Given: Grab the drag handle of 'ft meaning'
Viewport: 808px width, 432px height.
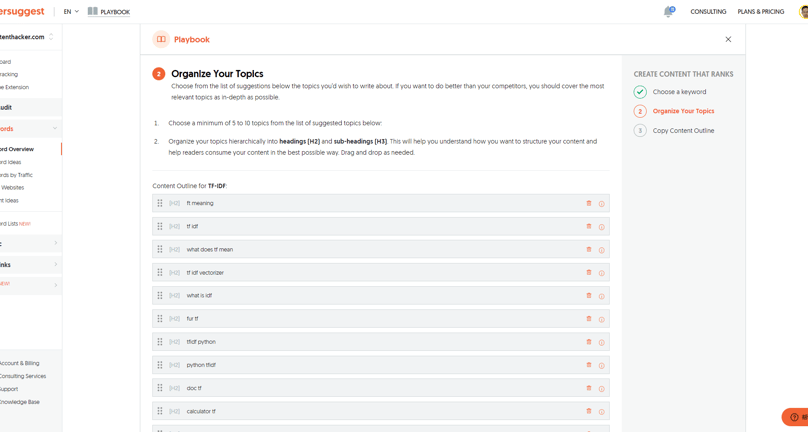Looking at the screenshot, I should [160, 203].
